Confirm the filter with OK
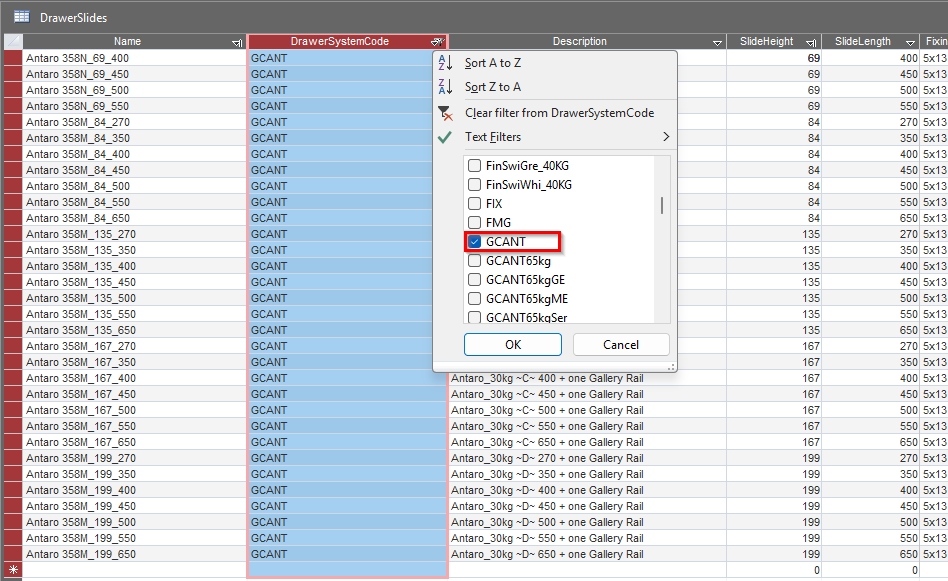 coord(513,345)
